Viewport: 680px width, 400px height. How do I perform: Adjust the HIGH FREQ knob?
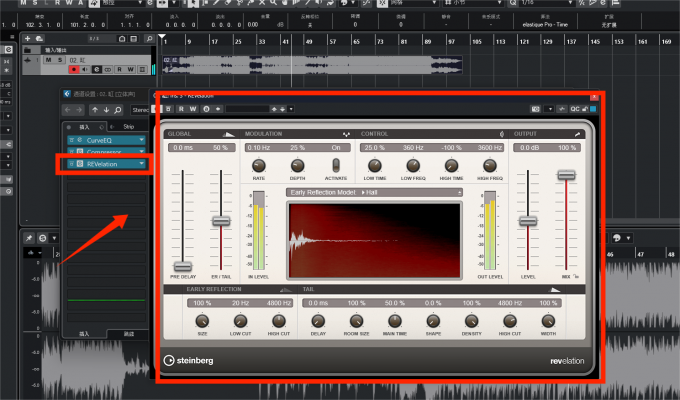(490, 166)
